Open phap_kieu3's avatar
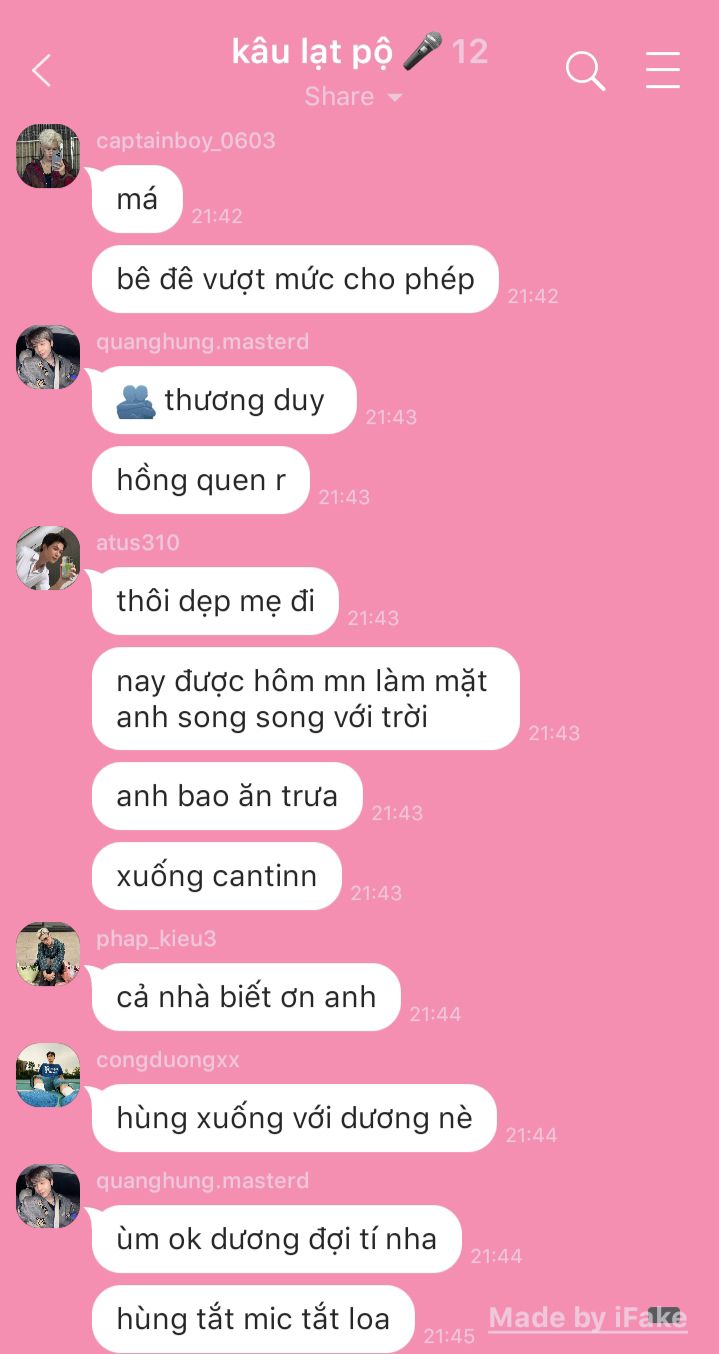 [x=48, y=954]
